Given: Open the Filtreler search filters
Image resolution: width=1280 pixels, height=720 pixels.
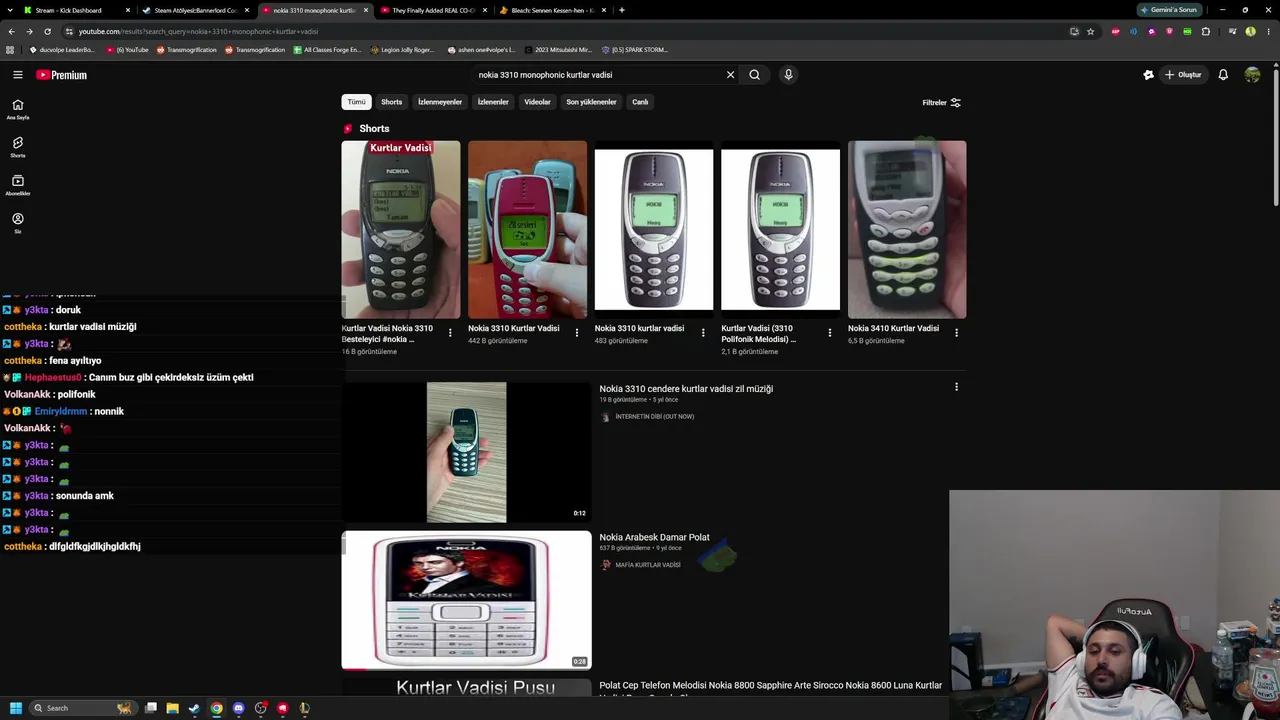Looking at the screenshot, I should click(941, 102).
